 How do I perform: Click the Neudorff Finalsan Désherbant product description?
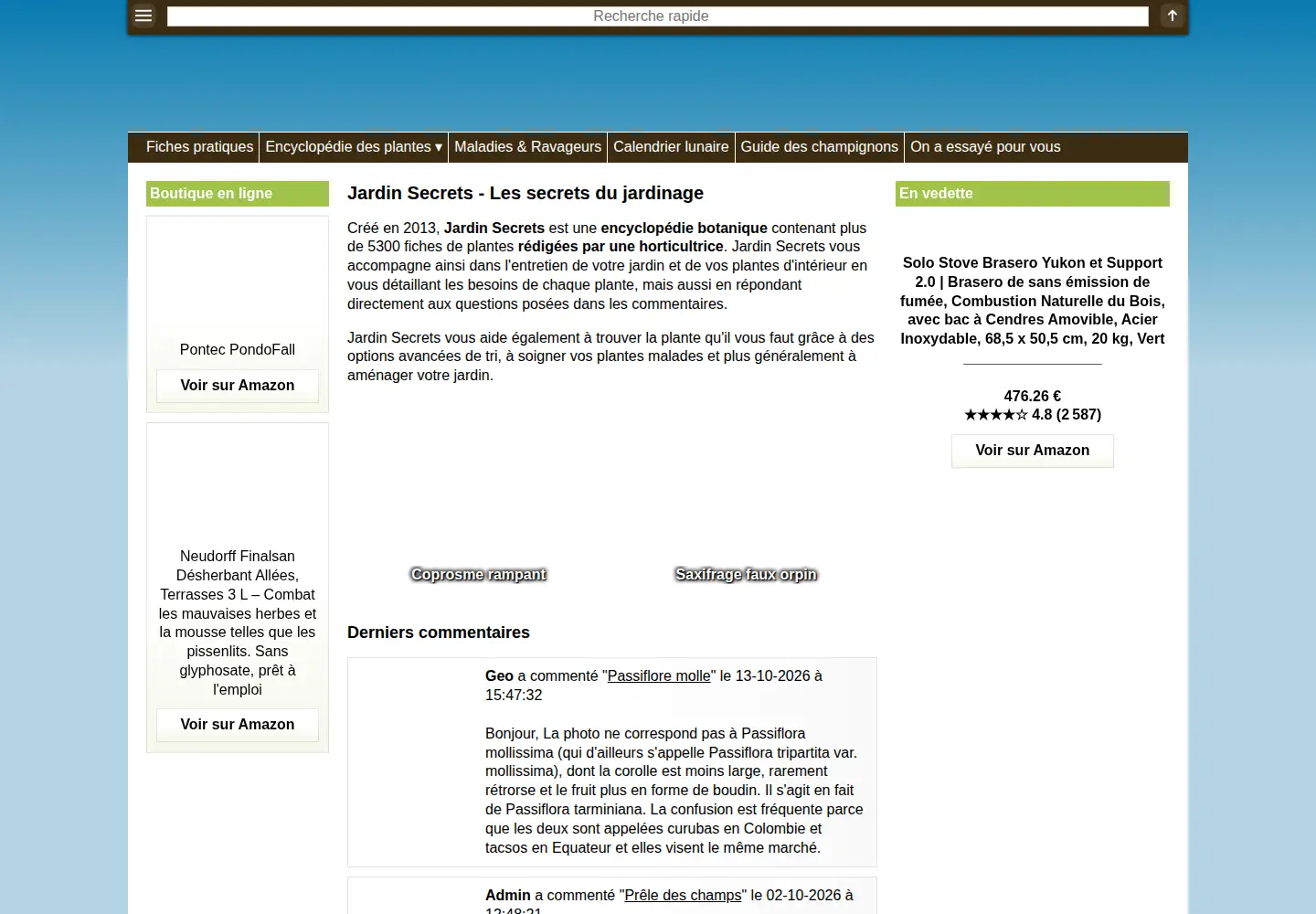coord(238,622)
